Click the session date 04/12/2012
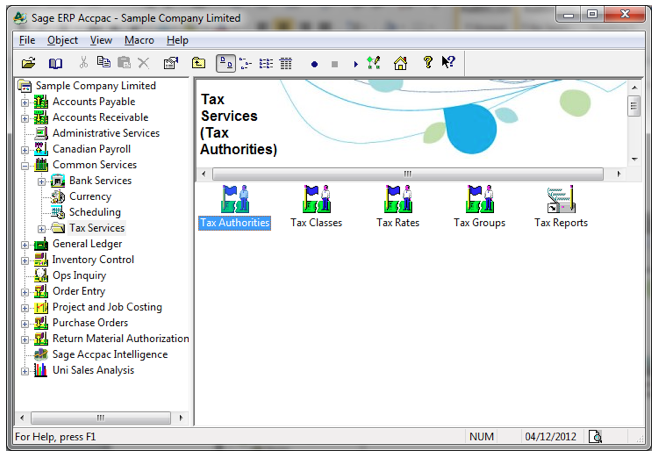The height and width of the screenshot is (459, 659). 551,437
